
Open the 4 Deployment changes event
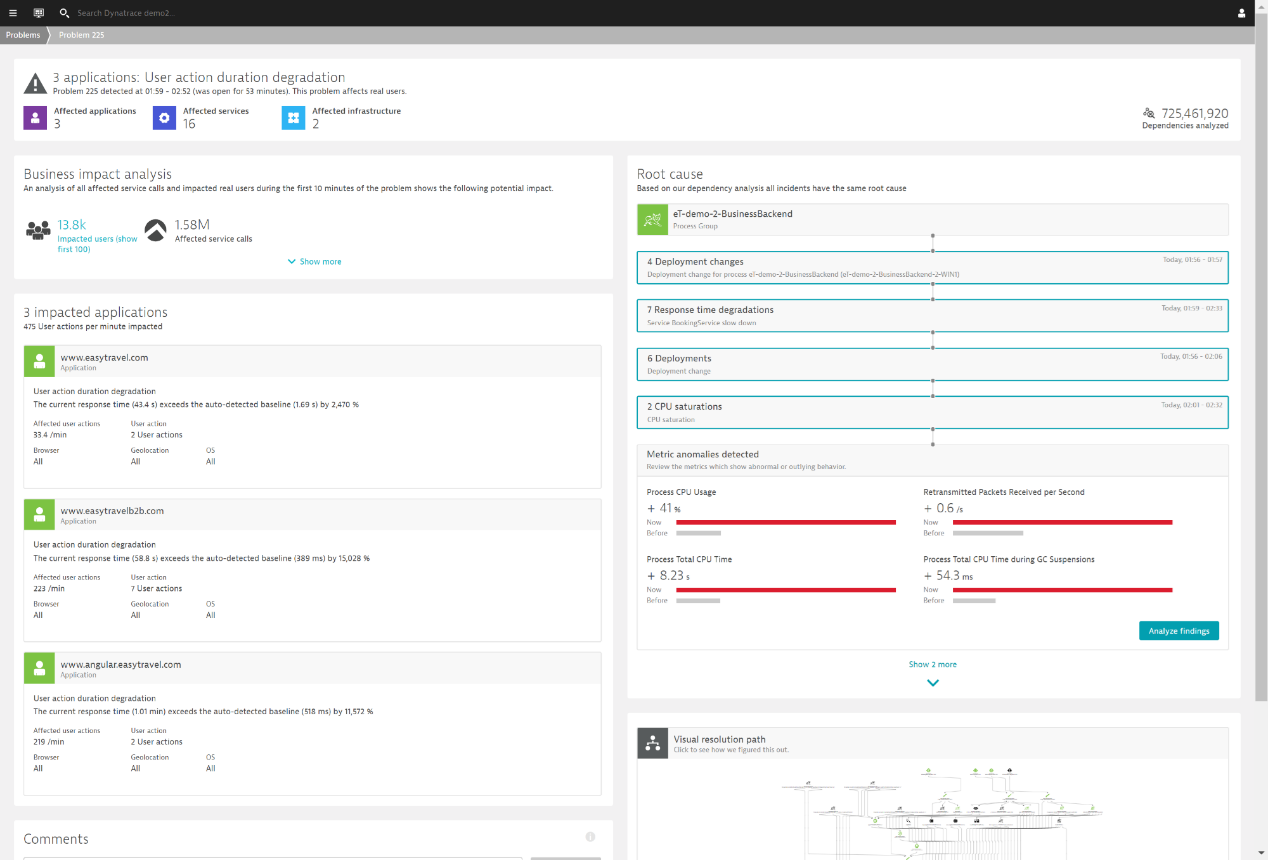coord(933,267)
